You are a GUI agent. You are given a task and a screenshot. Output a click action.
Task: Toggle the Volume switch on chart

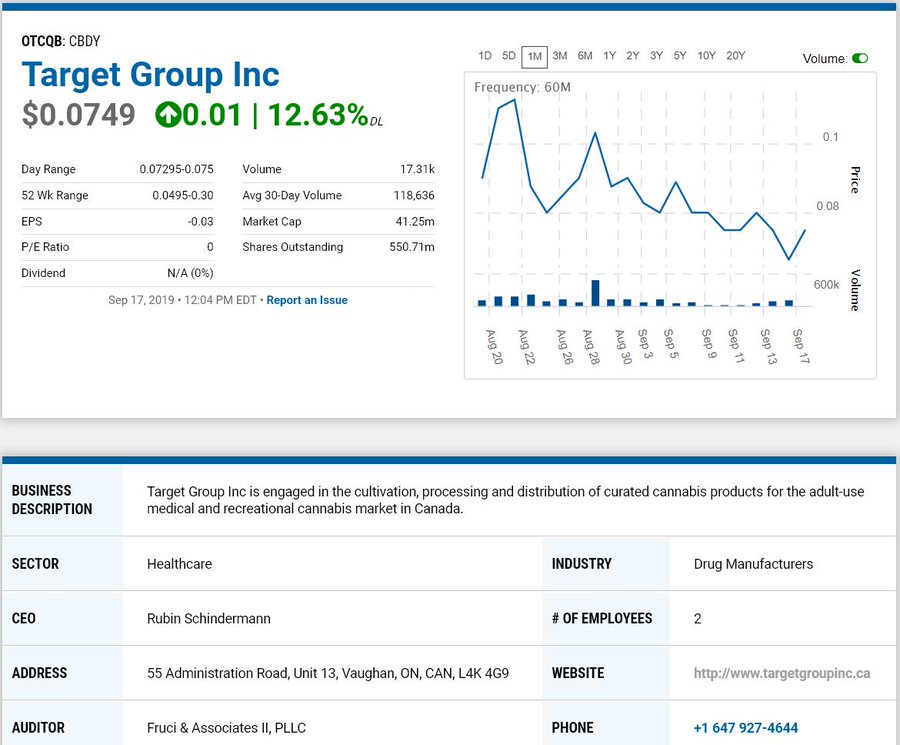(x=860, y=59)
